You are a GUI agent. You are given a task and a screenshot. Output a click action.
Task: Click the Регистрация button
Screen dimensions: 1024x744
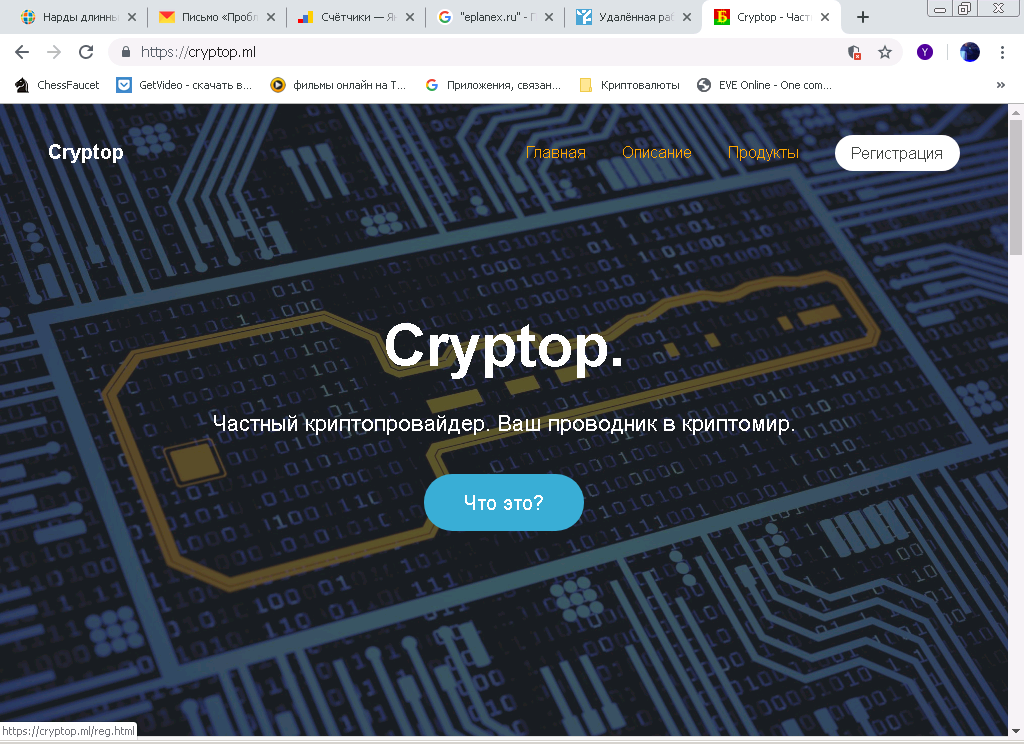click(x=897, y=153)
